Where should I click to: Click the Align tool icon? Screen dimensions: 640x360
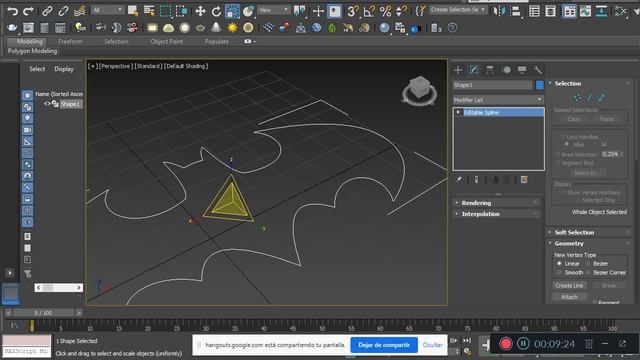tap(516, 11)
